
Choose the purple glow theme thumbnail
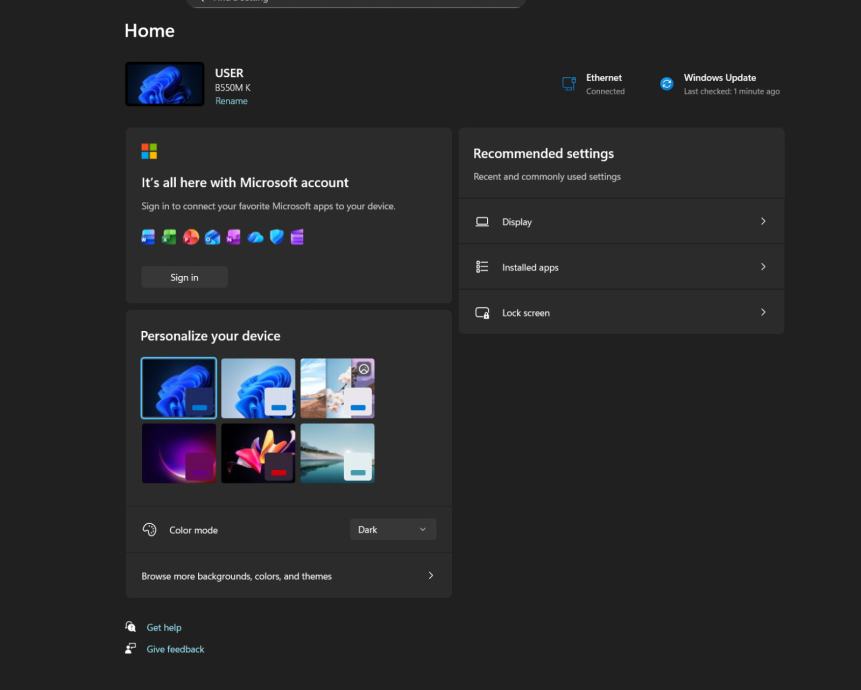click(x=179, y=453)
